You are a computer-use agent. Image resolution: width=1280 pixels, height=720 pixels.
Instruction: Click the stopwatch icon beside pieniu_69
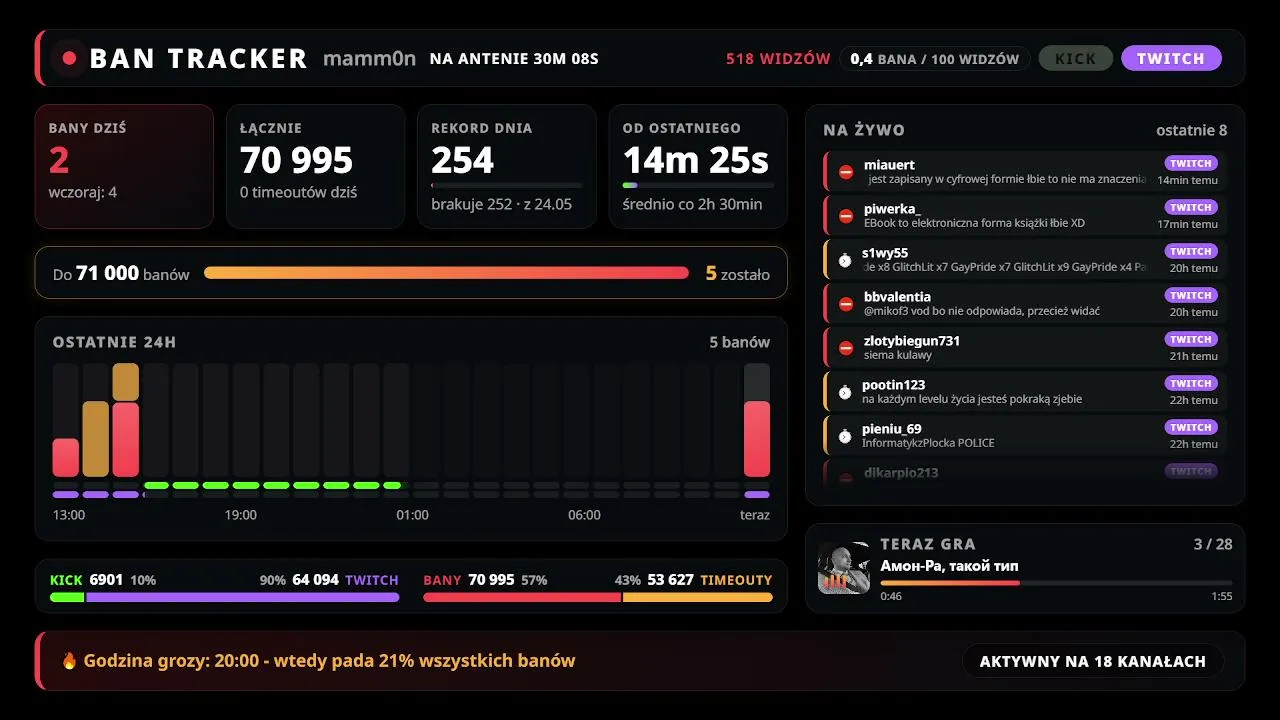(845, 436)
